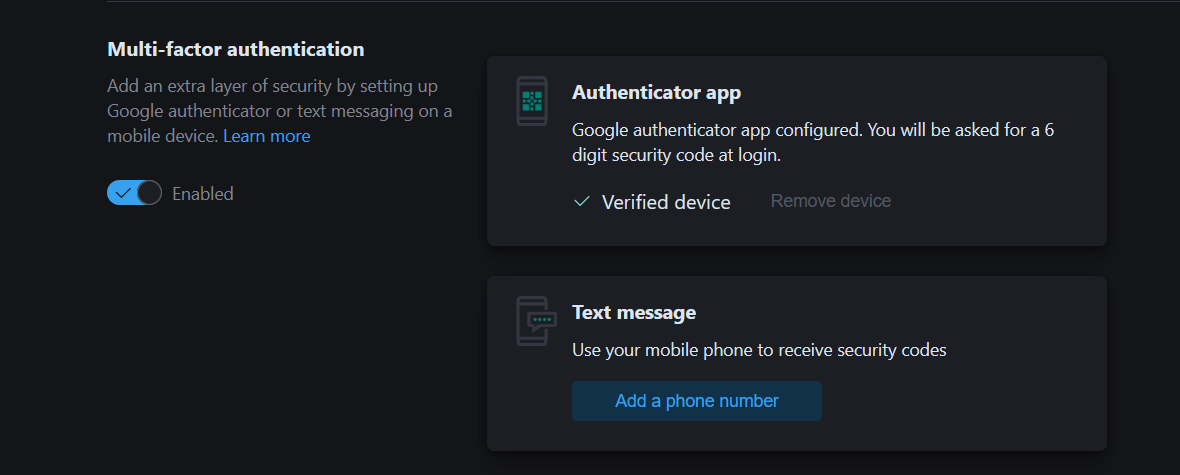Click the Enabled label beside the switch
This screenshot has width=1180, height=475.
(x=202, y=194)
